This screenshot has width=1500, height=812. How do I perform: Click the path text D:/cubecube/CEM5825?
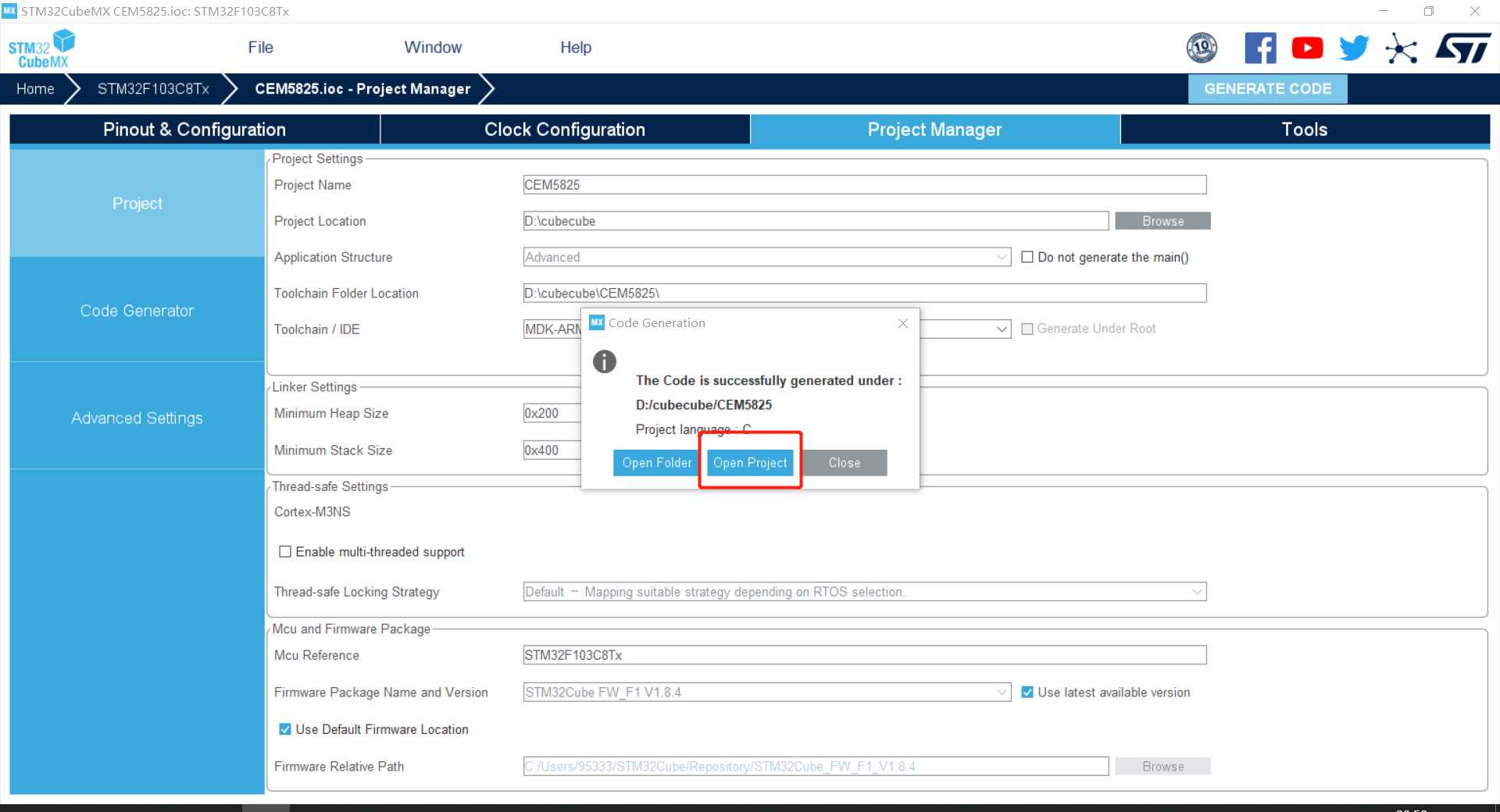click(x=703, y=405)
